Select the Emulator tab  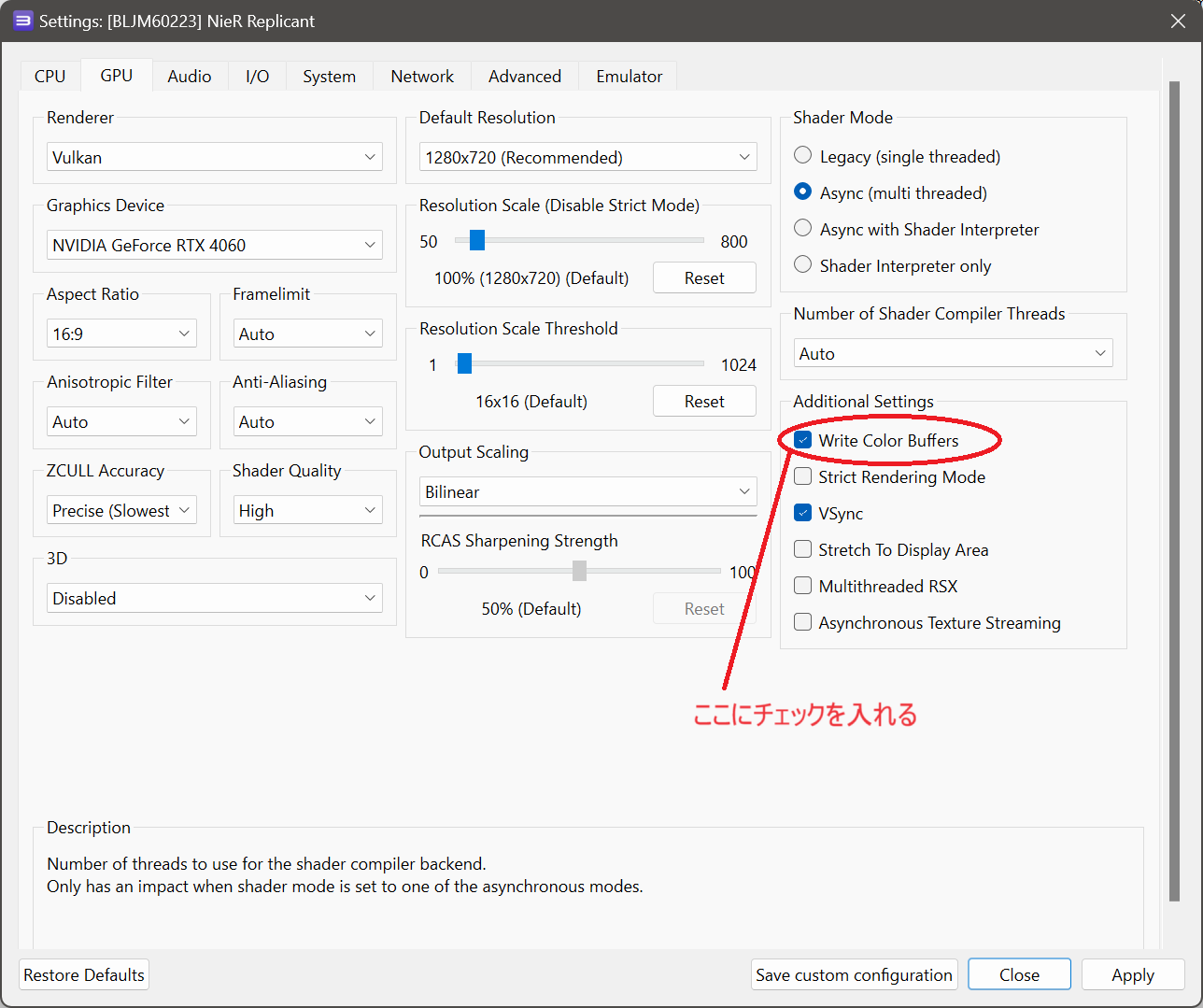coord(629,76)
